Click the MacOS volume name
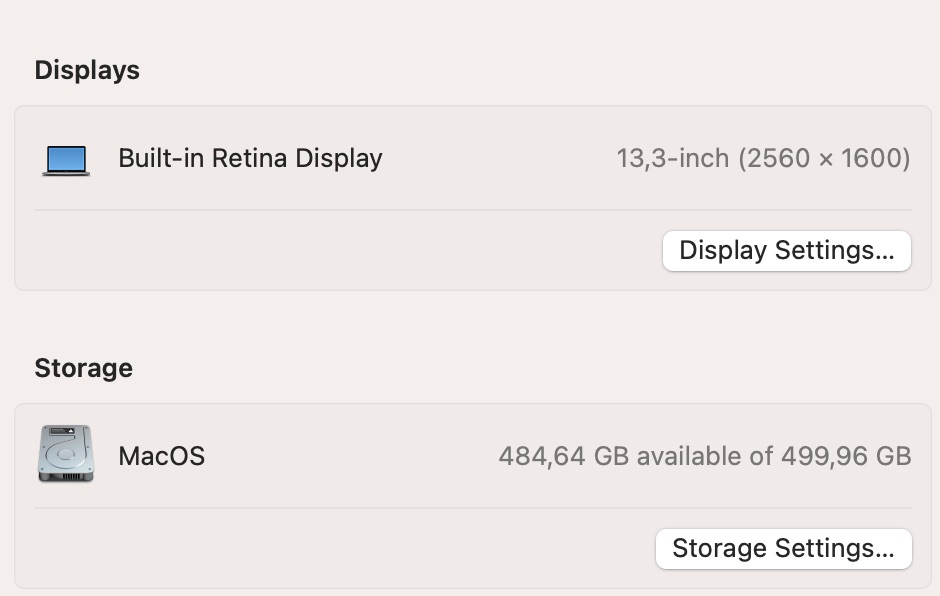 (x=161, y=456)
